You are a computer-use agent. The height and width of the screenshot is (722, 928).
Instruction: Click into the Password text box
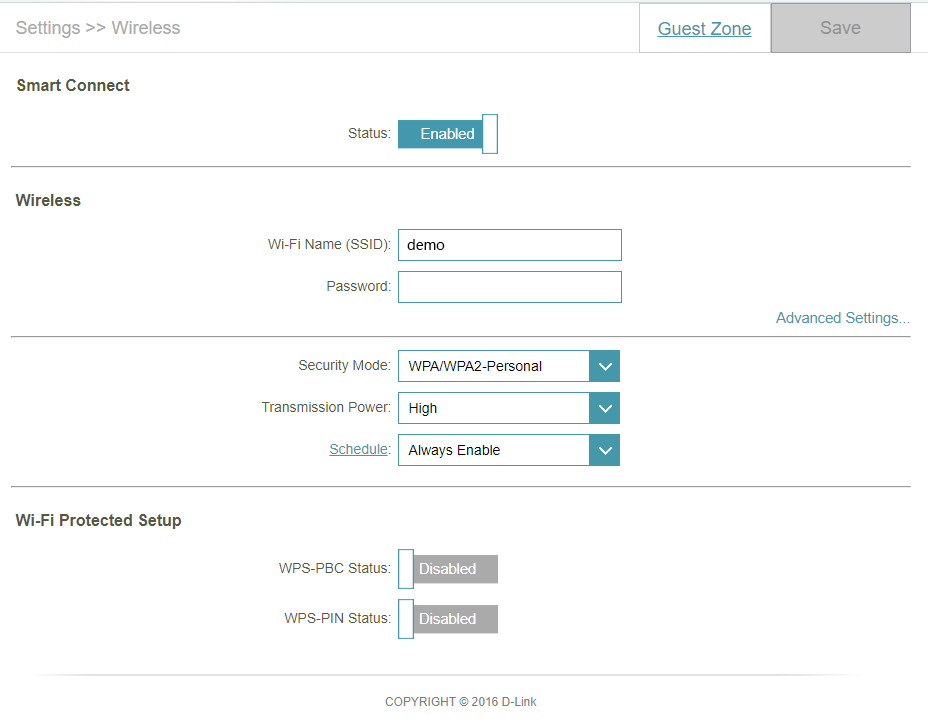click(x=509, y=287)
